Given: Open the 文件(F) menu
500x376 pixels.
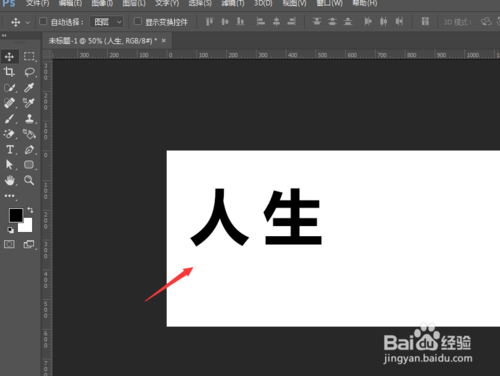Looking at the screenshot, I should pos(37,3).
